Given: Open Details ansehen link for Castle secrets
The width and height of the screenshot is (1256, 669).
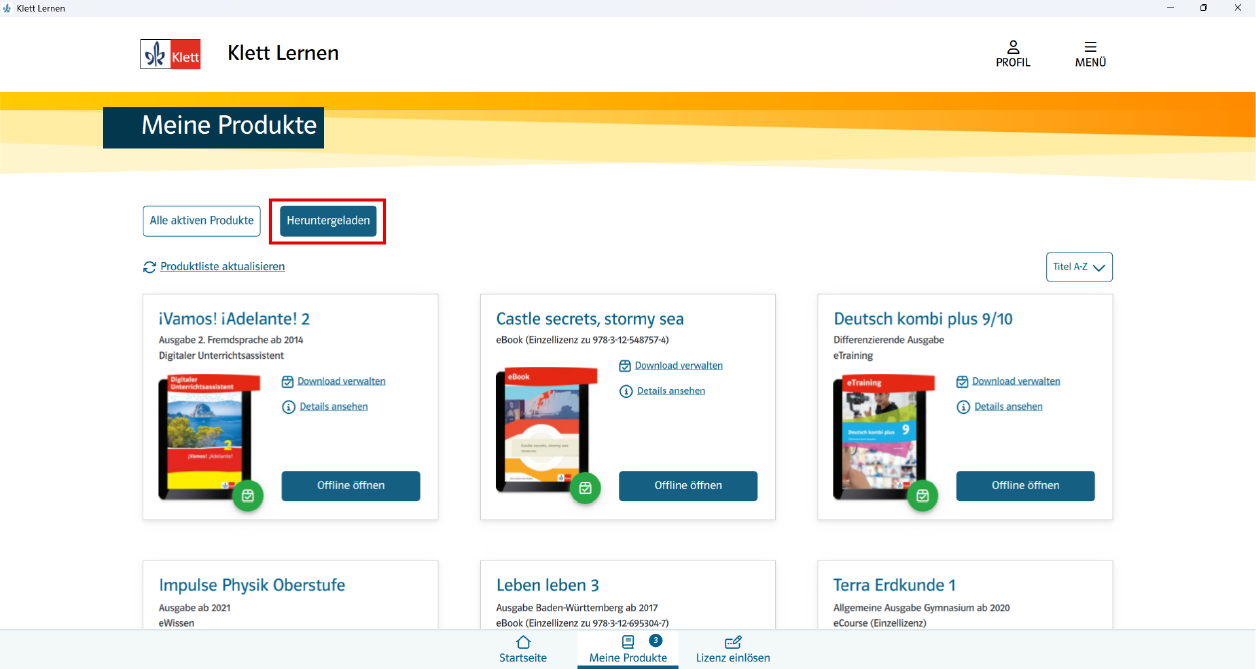Looking at the screenshot, I should tap(671, 391).
